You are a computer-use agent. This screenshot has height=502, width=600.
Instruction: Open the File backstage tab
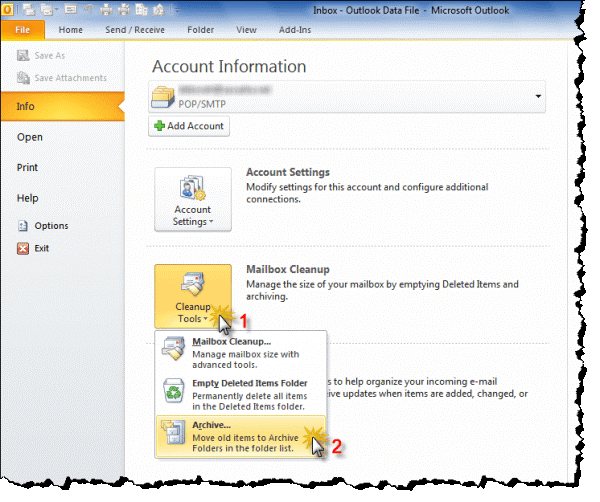[x=23, y=30]
